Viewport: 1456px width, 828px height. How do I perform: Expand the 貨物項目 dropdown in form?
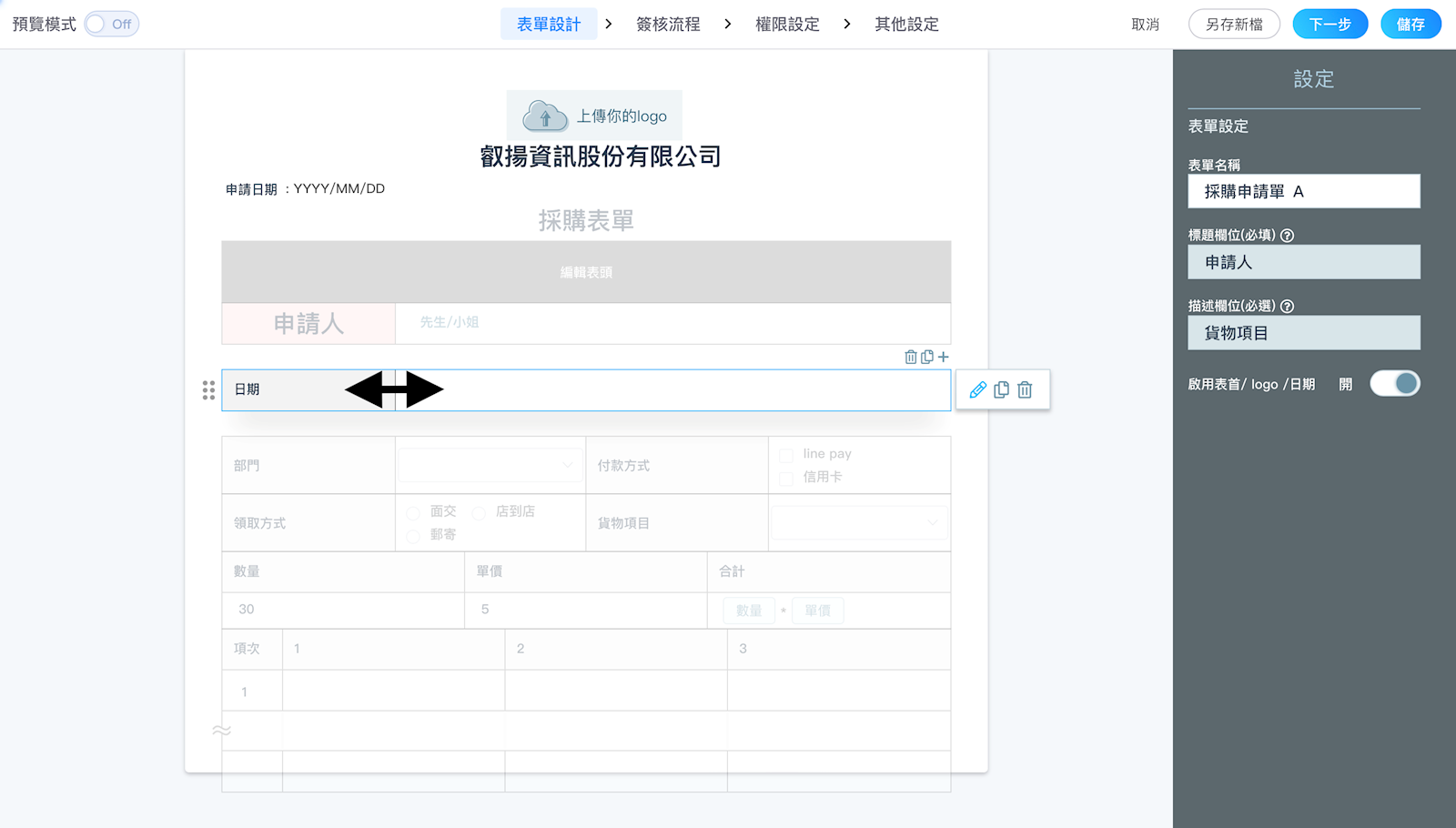pos(858,522)
